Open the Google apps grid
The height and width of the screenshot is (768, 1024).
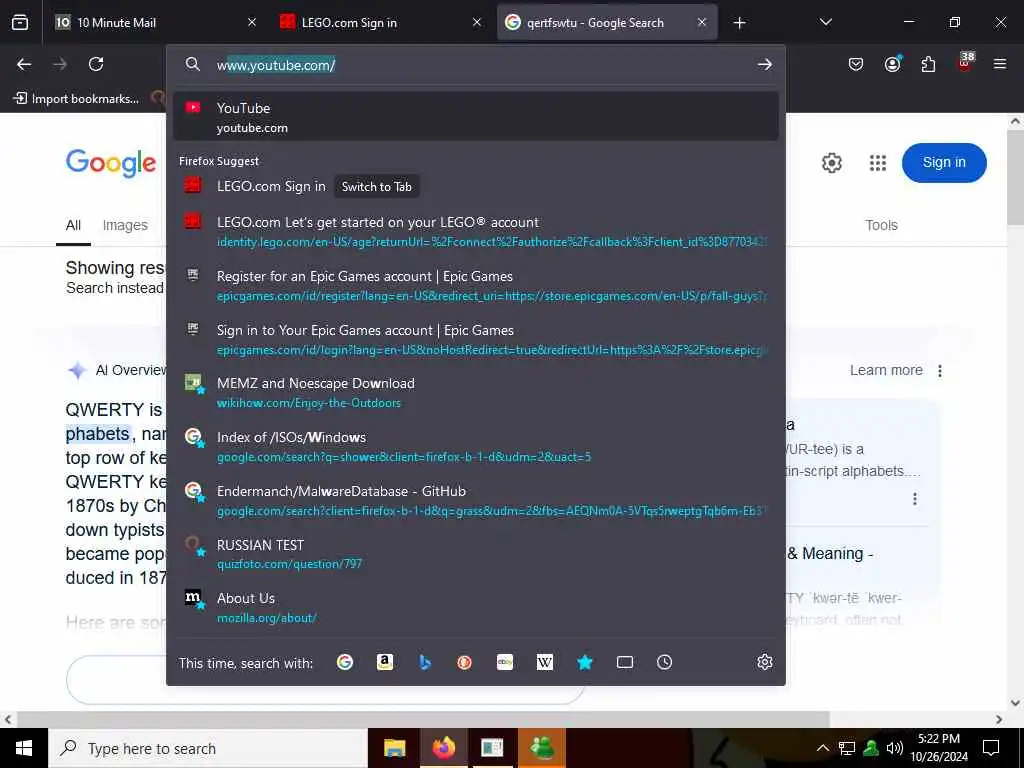[878, 163]
